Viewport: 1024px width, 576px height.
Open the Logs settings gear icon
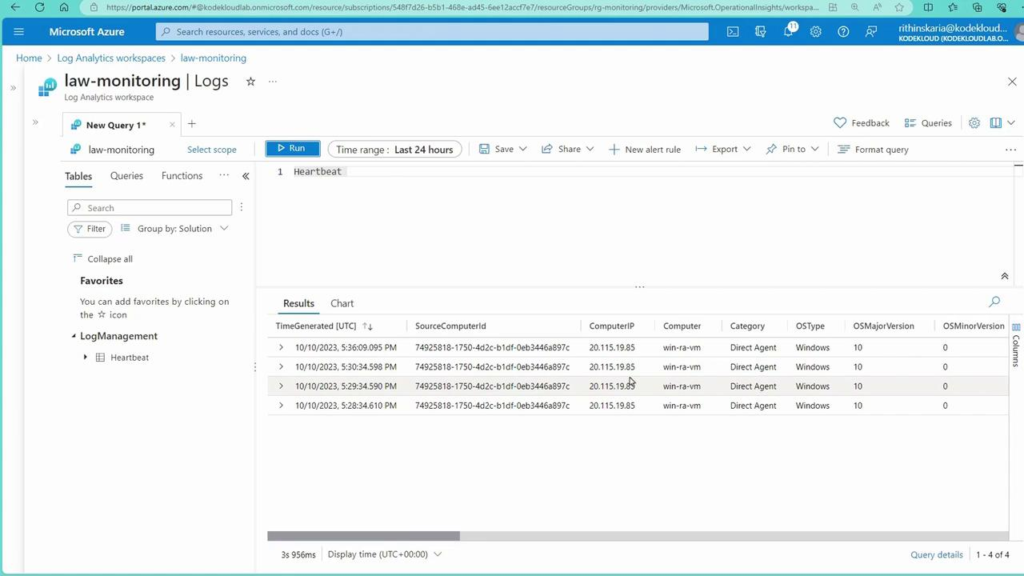point(975,122)
